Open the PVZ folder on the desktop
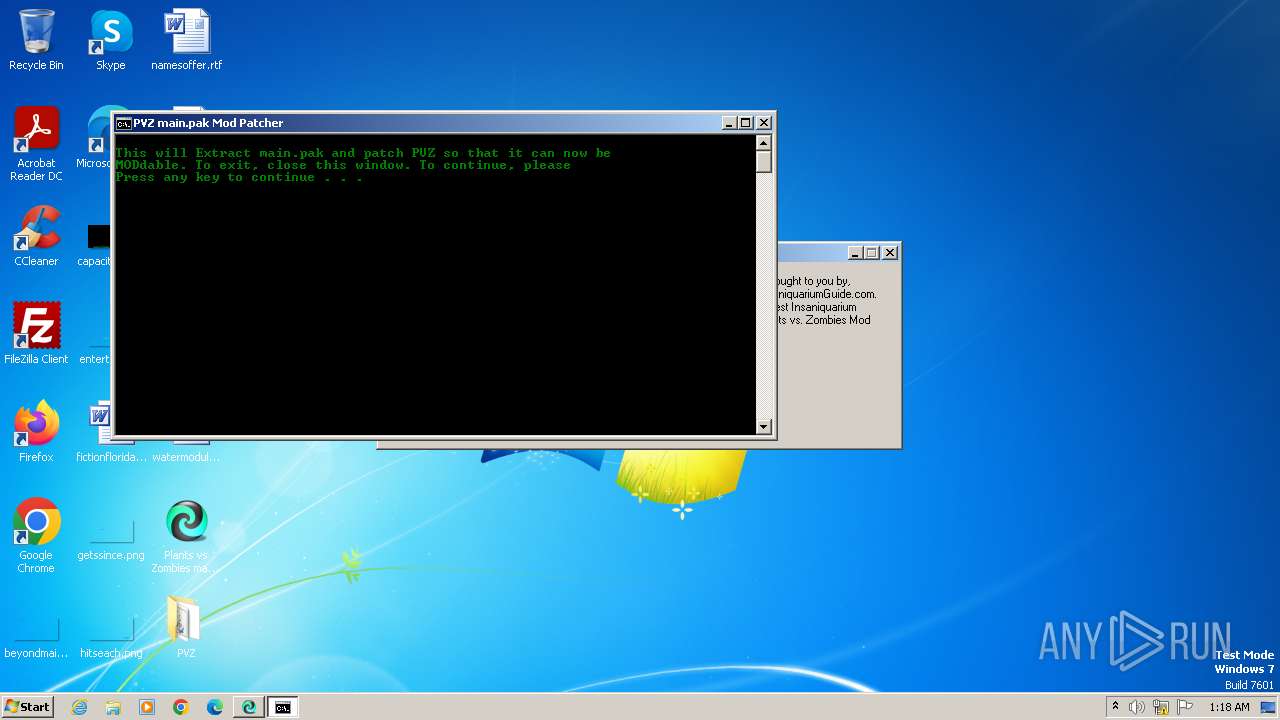The image size is (1280, 720). click(x=186, y=628)
